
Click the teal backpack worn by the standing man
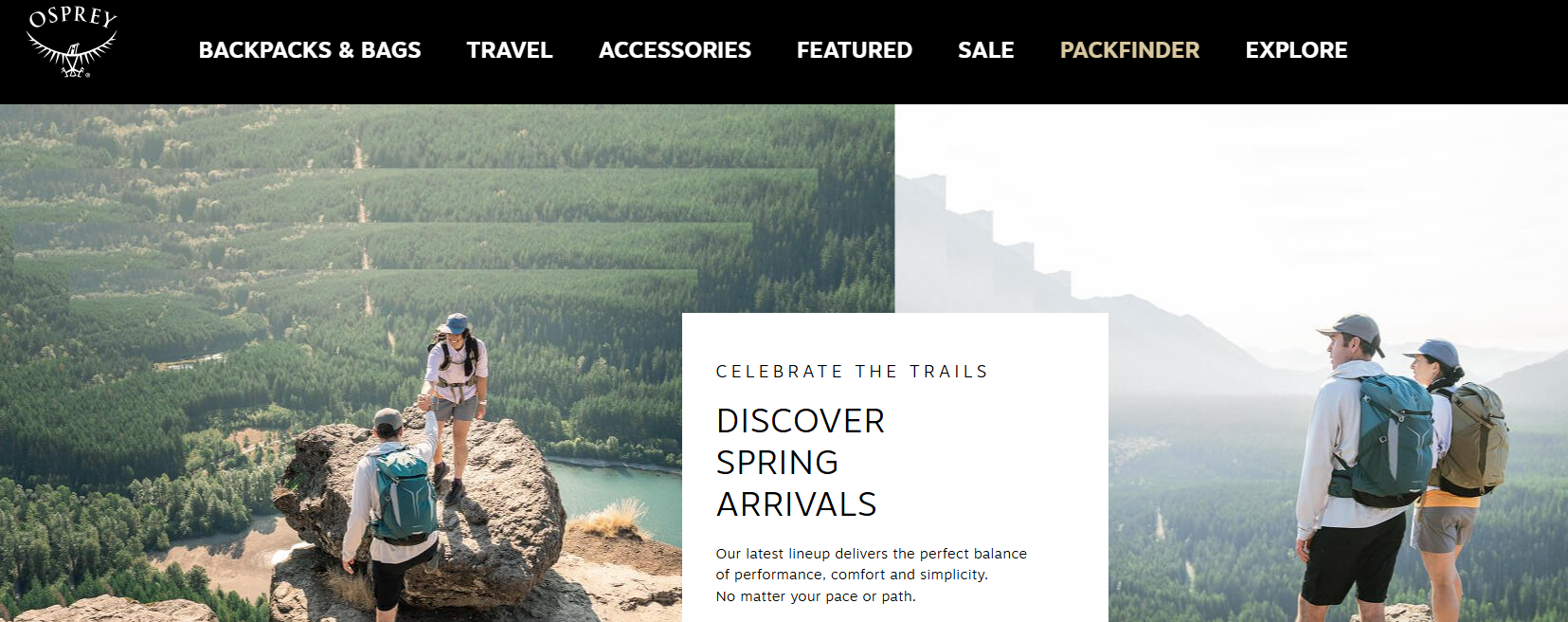[x=1394, y=439]
